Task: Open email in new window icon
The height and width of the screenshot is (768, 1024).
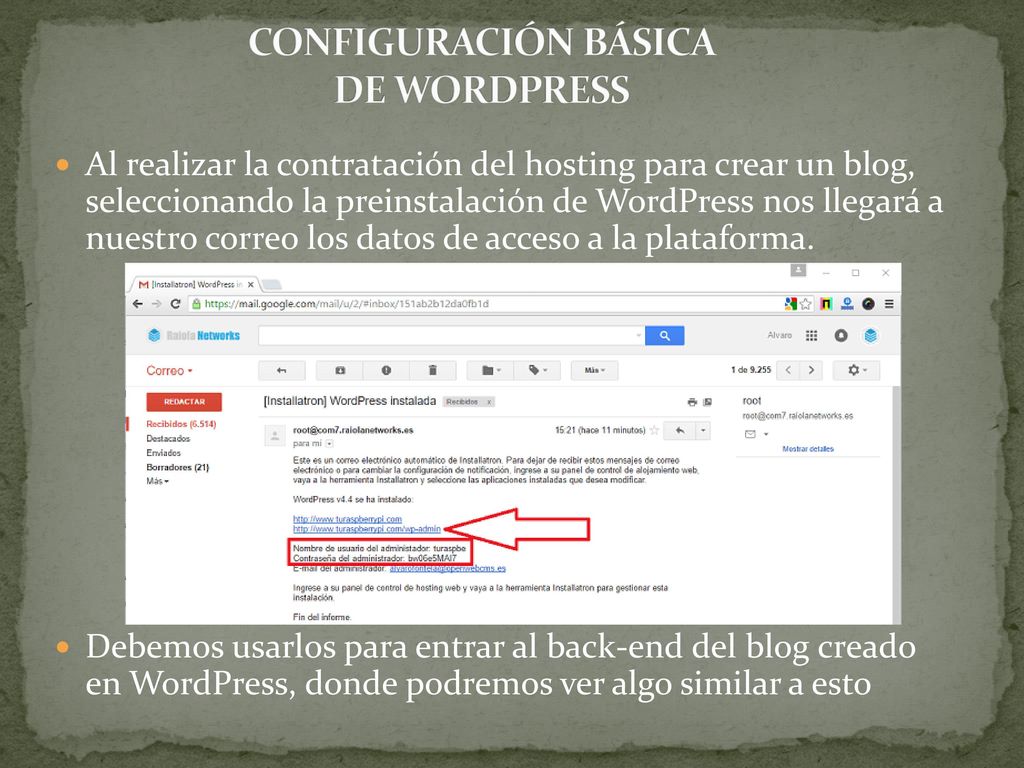Action: point(707,402)
